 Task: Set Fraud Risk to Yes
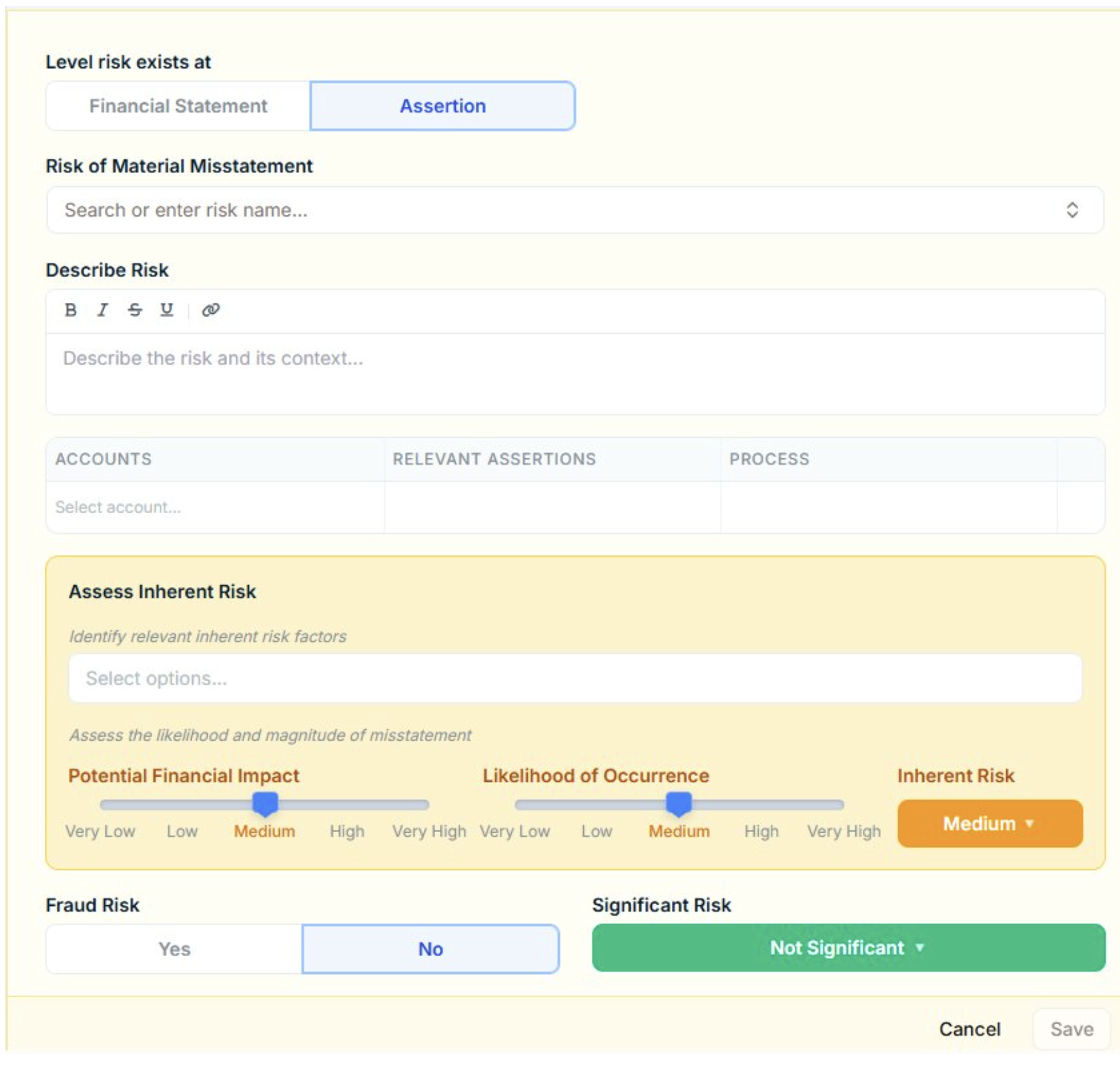[174, 949]
